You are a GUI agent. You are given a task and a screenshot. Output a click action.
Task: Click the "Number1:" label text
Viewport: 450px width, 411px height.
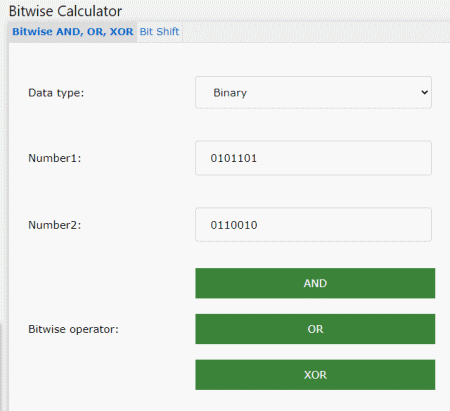[x=55, y=158]
